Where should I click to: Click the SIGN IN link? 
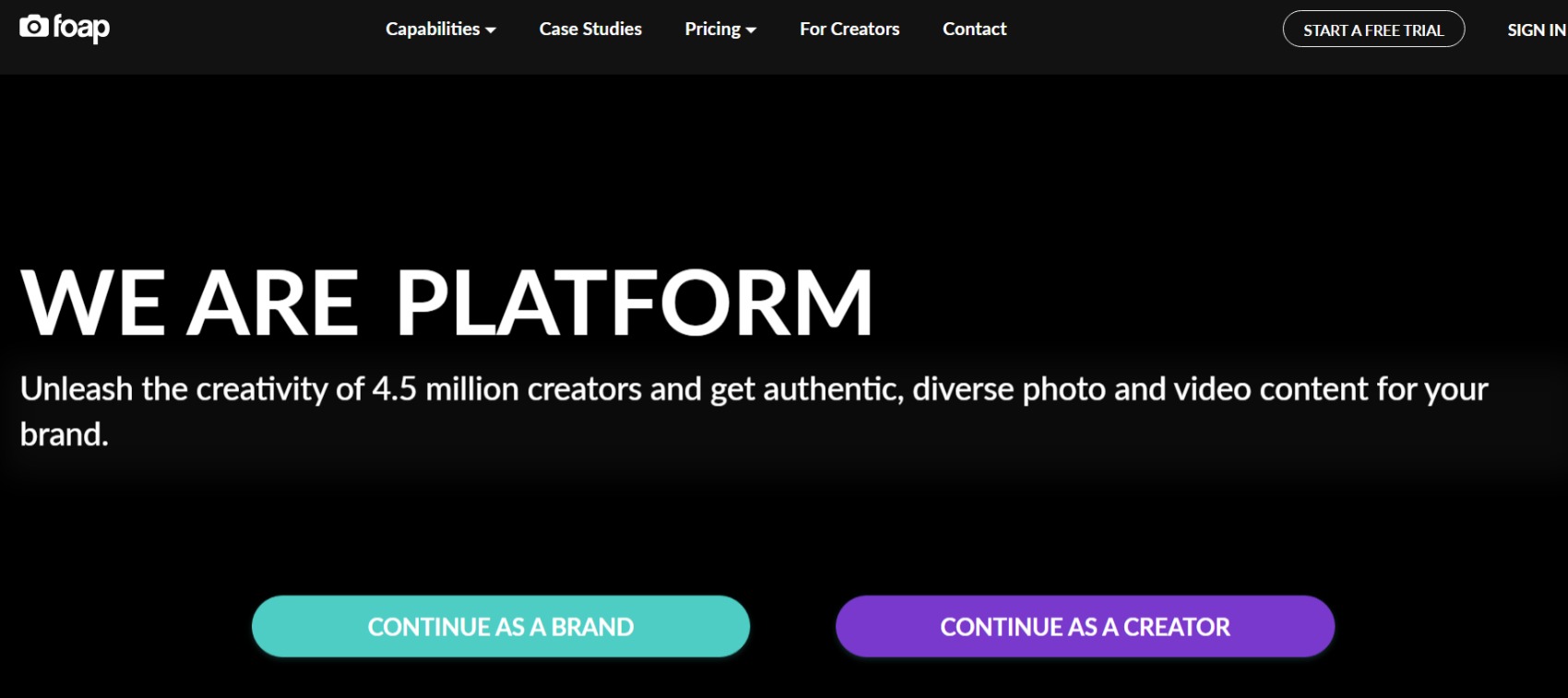(x=1537, y=30)
